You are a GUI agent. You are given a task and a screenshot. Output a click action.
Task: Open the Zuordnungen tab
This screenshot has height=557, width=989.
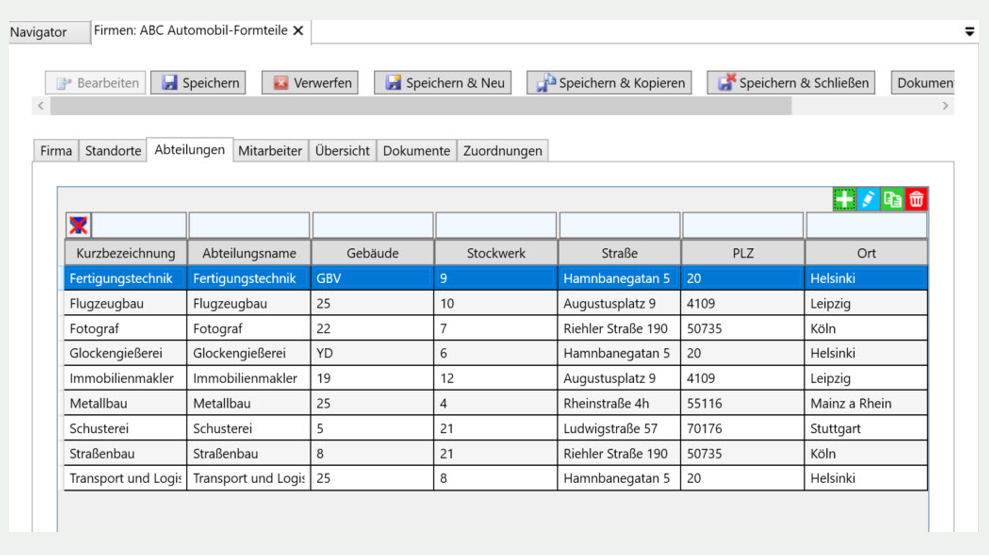[503, 151]
